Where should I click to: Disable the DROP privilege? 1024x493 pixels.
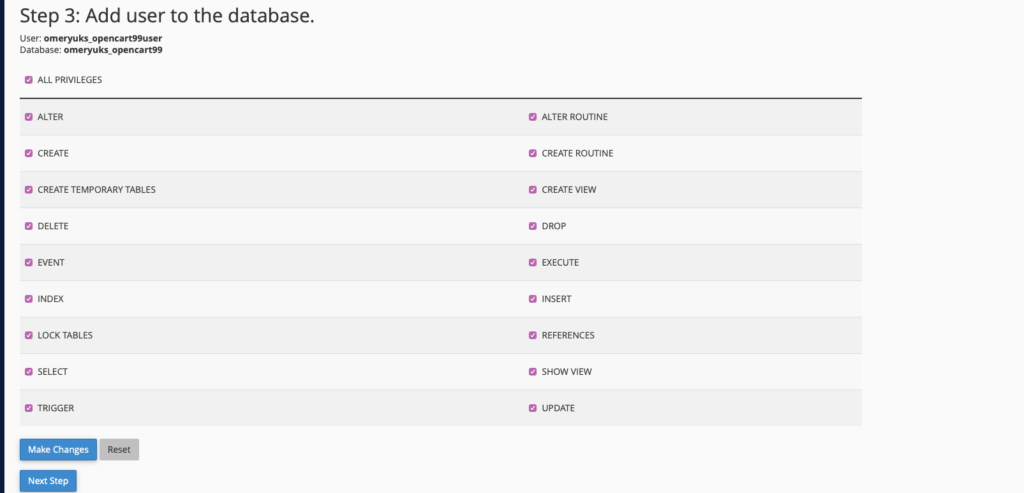[533, 226]
